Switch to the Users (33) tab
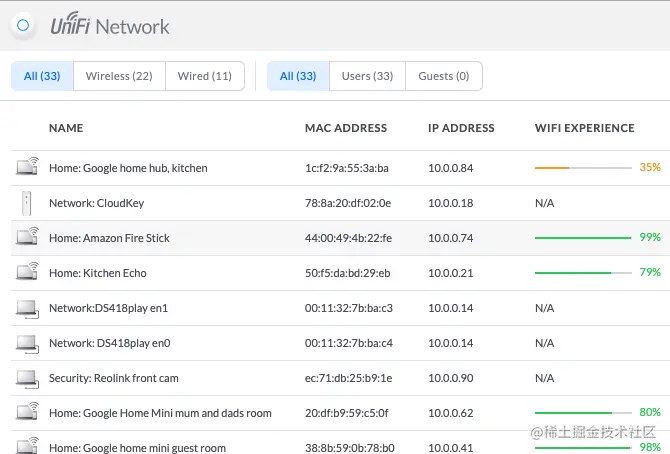The image size is (670, 454). [367, 76]
